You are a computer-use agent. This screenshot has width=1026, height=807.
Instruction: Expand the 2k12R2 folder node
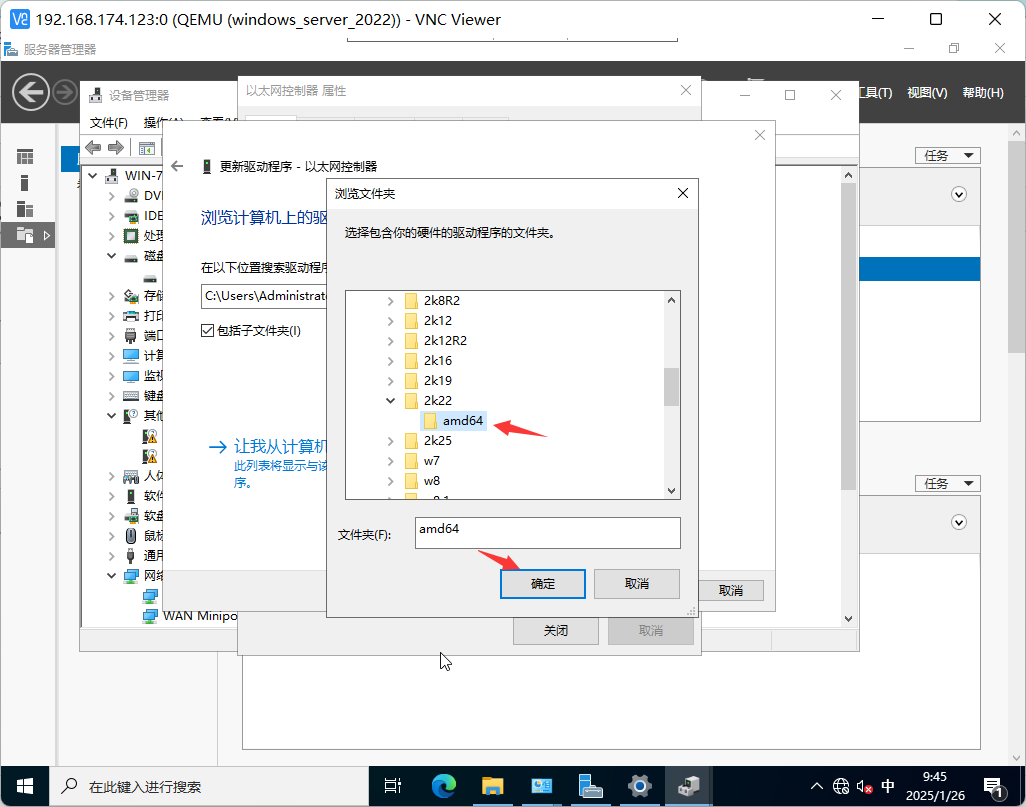[x=391, y=341]
